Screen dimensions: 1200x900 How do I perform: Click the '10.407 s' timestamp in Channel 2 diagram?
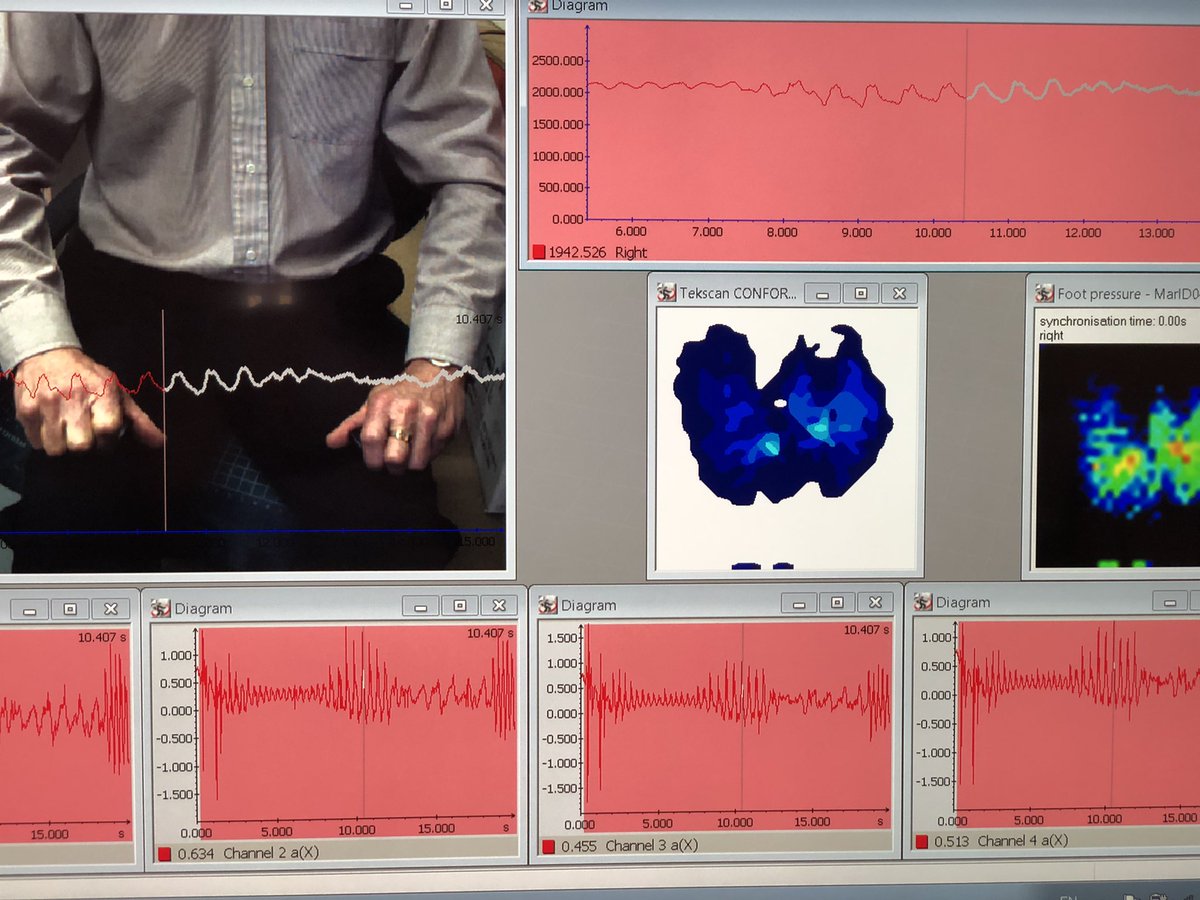[490, 634]
